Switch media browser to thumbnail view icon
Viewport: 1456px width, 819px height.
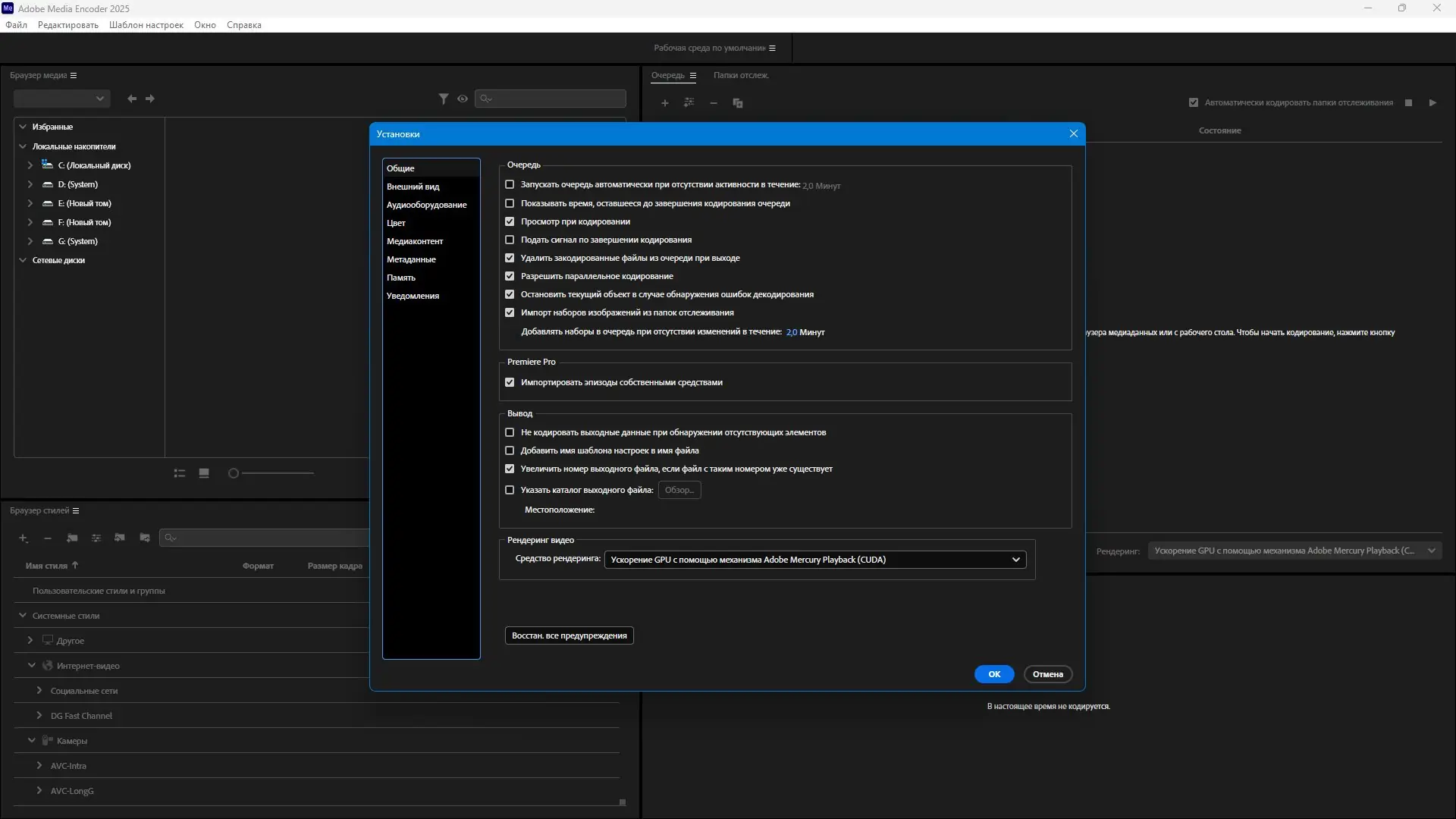(x=204, y=473)
